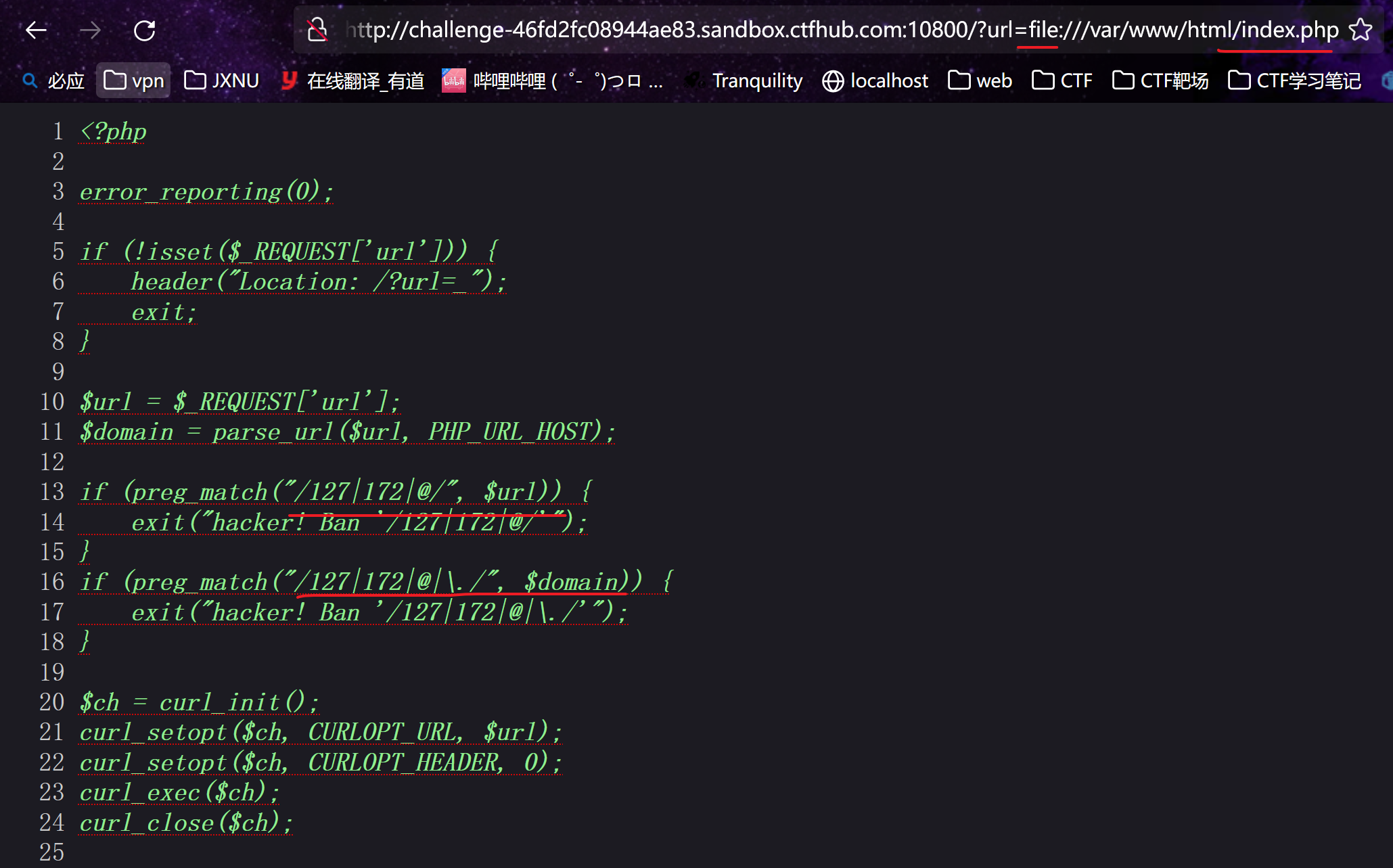
Task: Click the closing brace on line 8
Action: coord(85,342)
